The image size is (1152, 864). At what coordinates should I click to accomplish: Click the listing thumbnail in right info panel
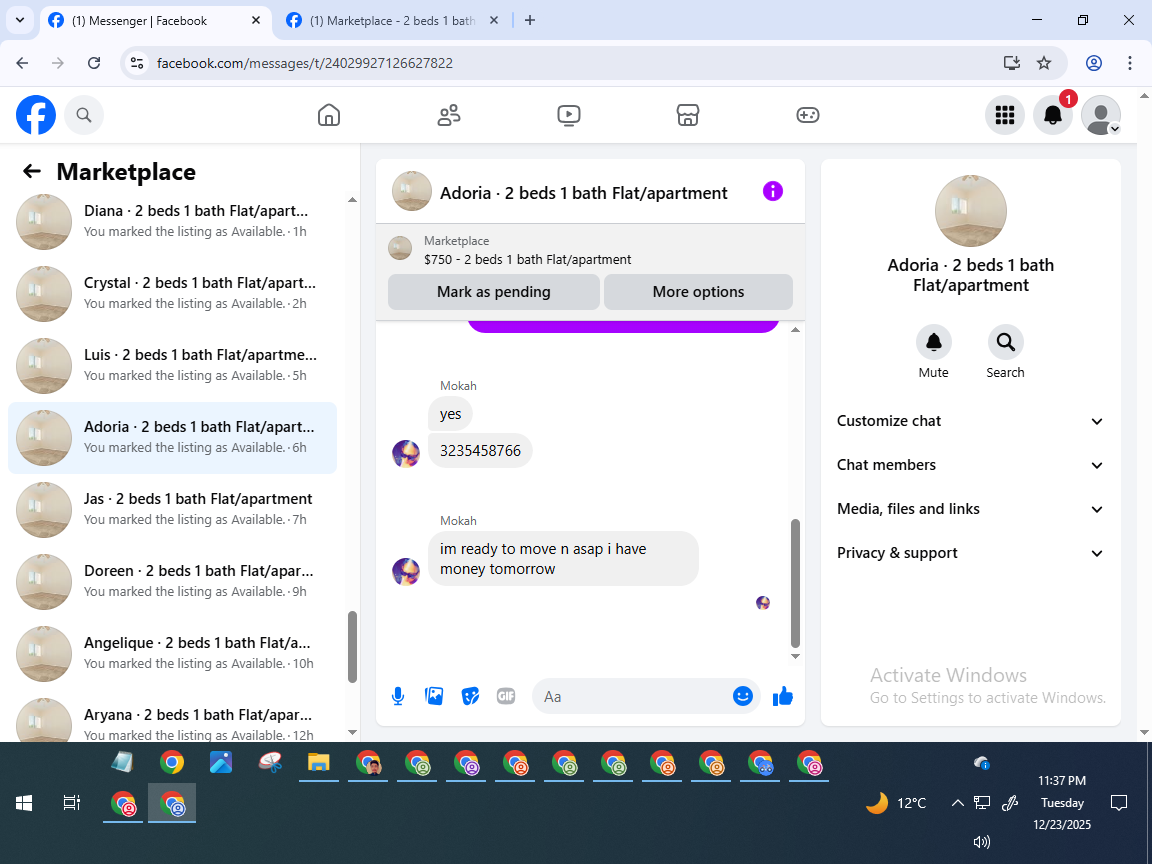point(971,211)
